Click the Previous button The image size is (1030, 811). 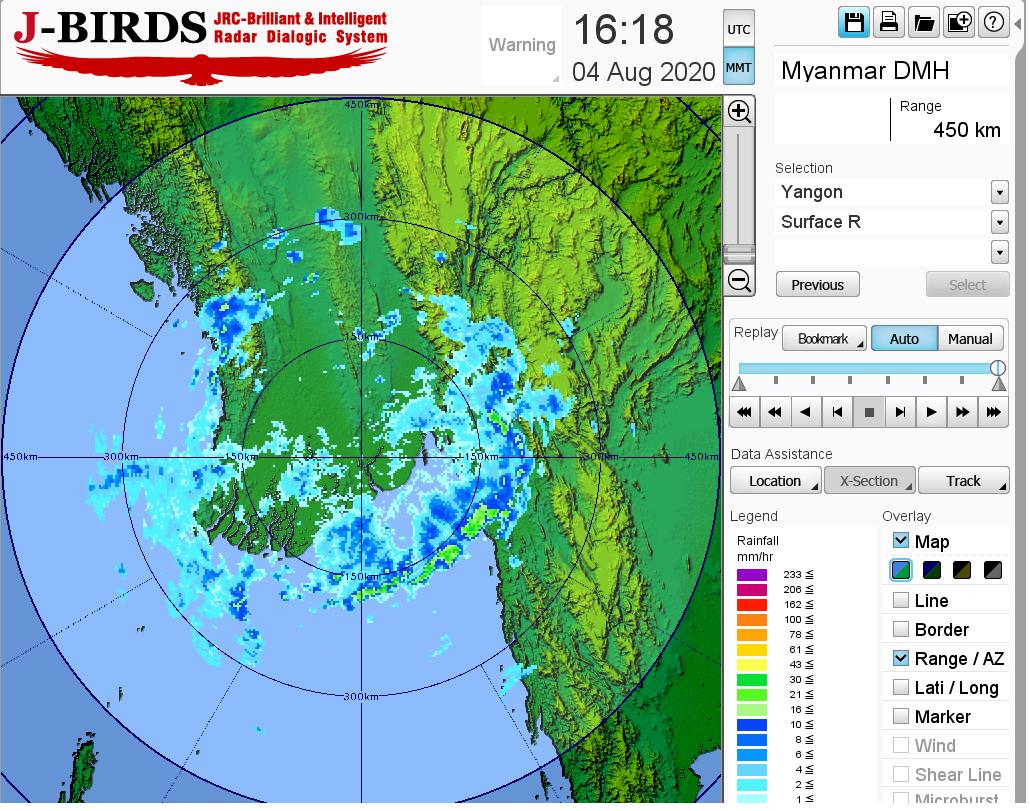click(817, 285)
